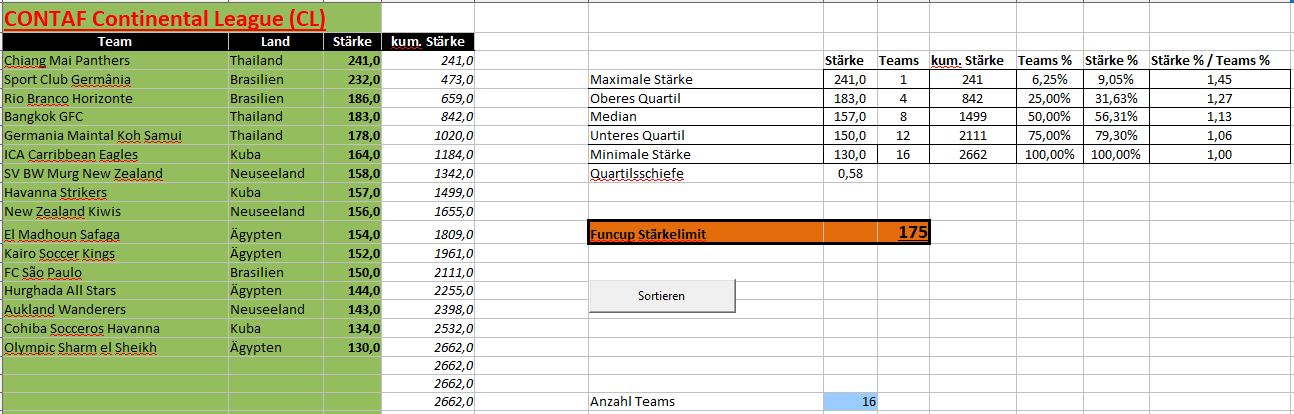The height and width of the screenshot is (414, 1294).
Task: Select the Stärke % / Teams % header
Action: click(x=1210, y=61)
